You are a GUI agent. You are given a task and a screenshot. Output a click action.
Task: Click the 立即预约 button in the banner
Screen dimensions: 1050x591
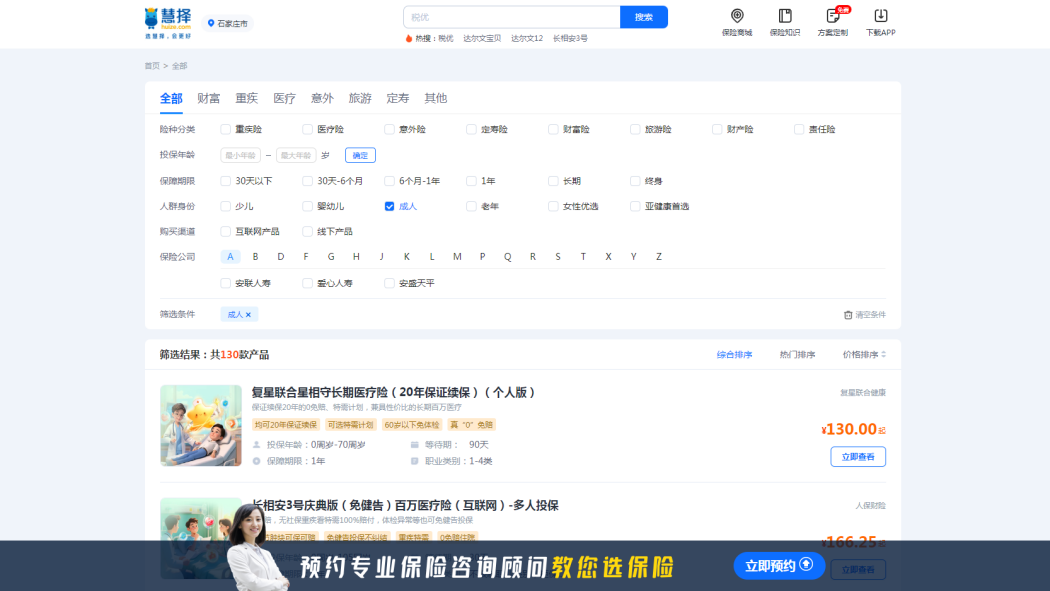click(x=779, y=566)
